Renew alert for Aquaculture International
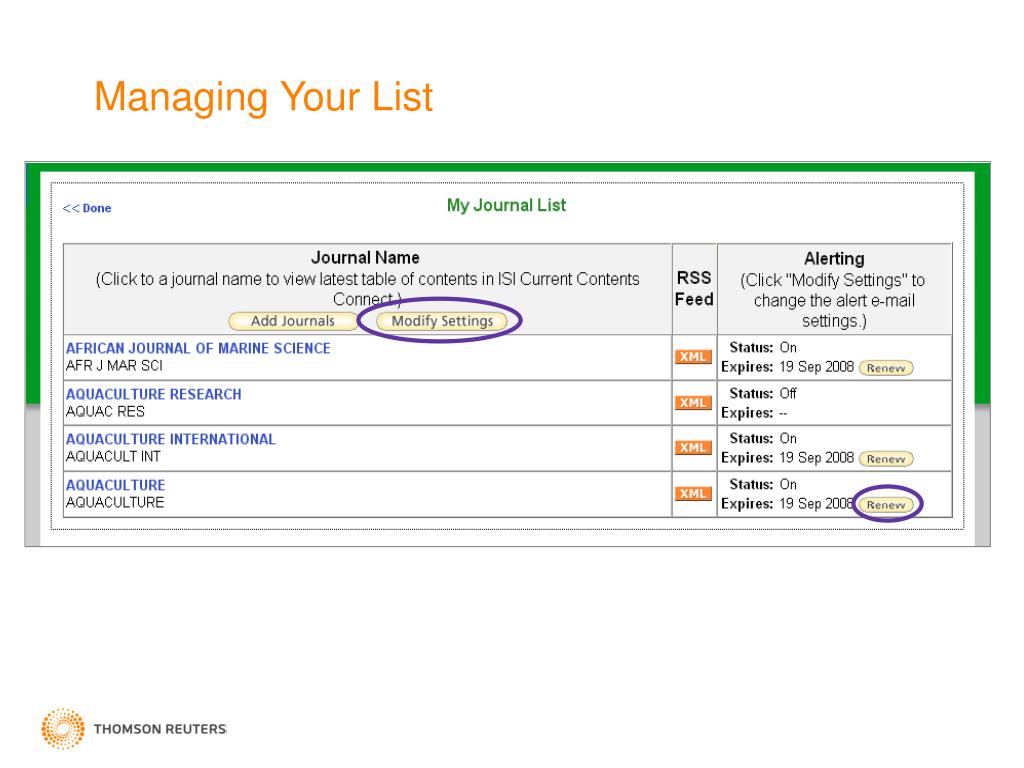Screen dimensions: 1024x768 tap(886, 459)
